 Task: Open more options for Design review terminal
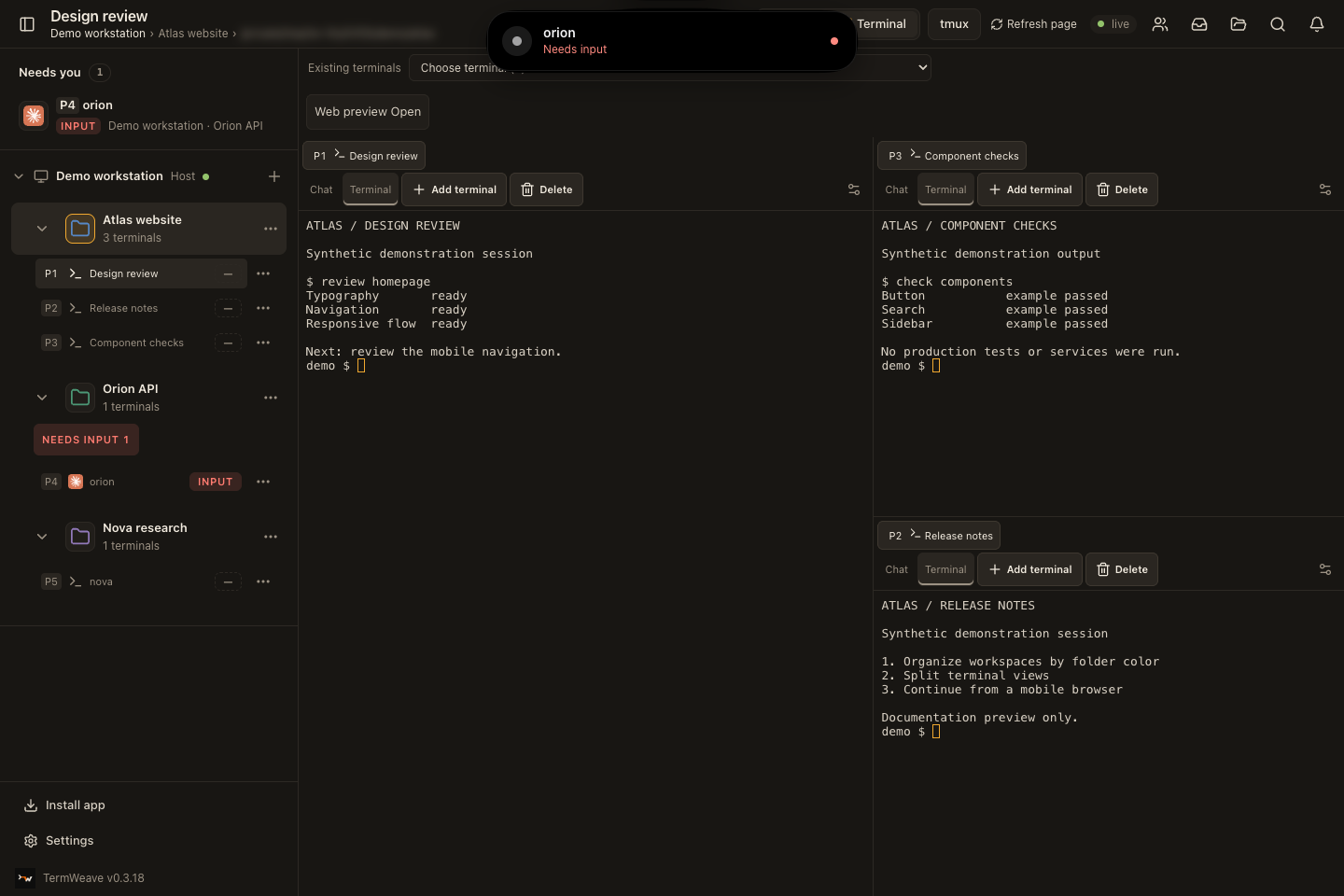263,273
